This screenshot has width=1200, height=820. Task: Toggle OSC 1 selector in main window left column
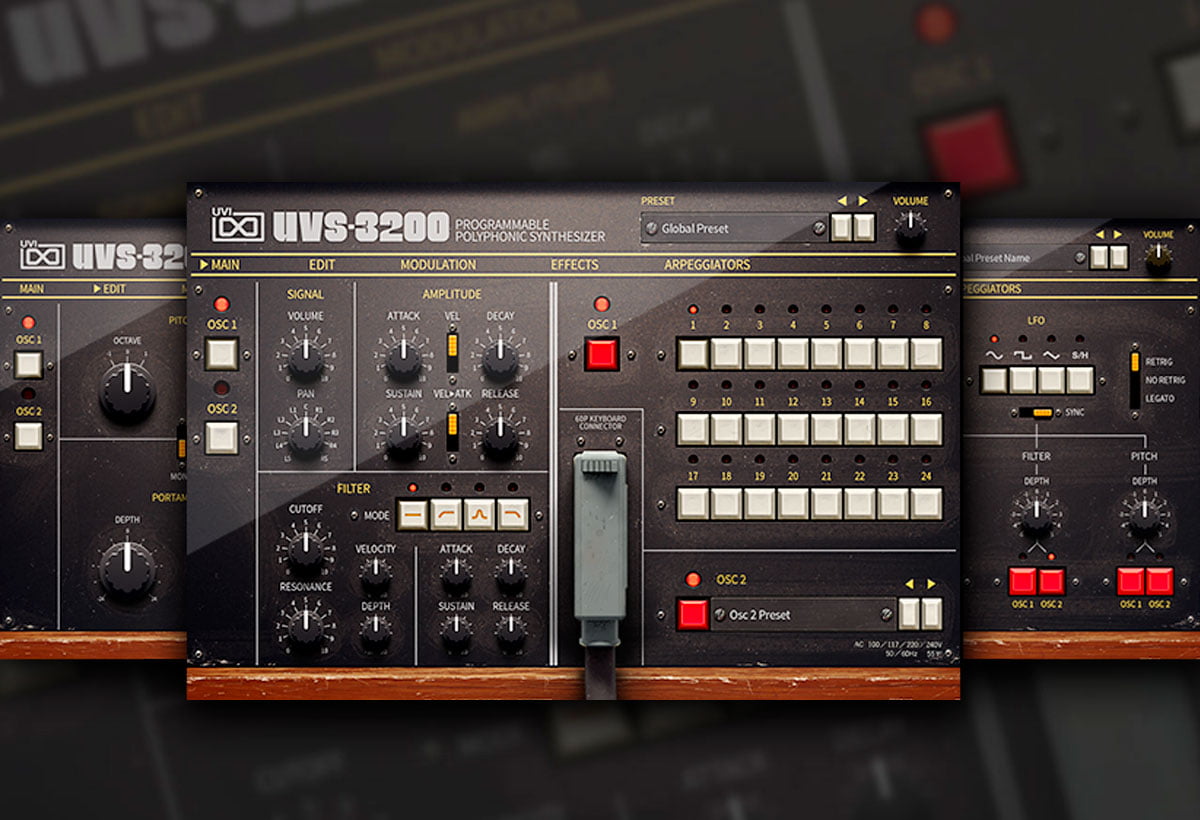[x=222, y=353]
